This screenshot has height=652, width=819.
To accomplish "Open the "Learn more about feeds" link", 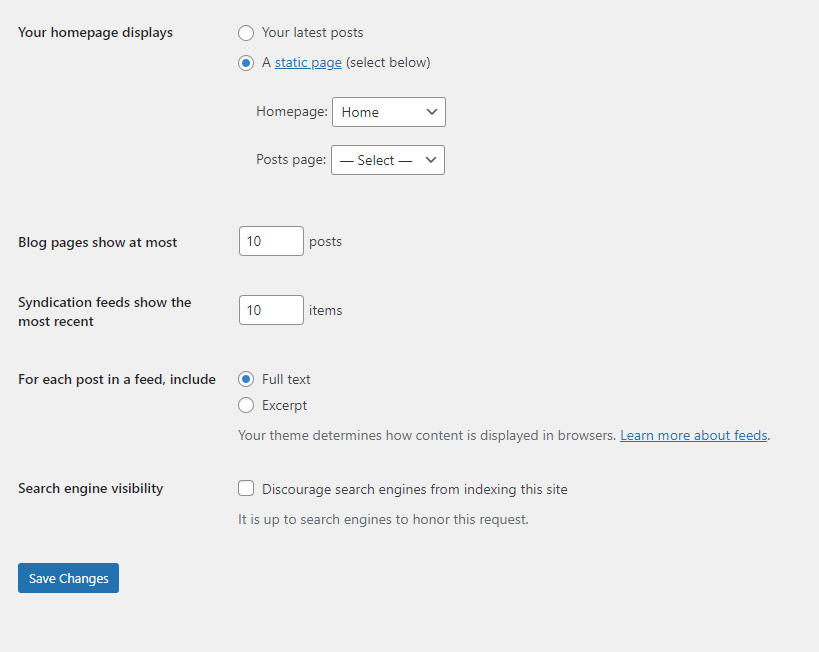I will point(694,435).
